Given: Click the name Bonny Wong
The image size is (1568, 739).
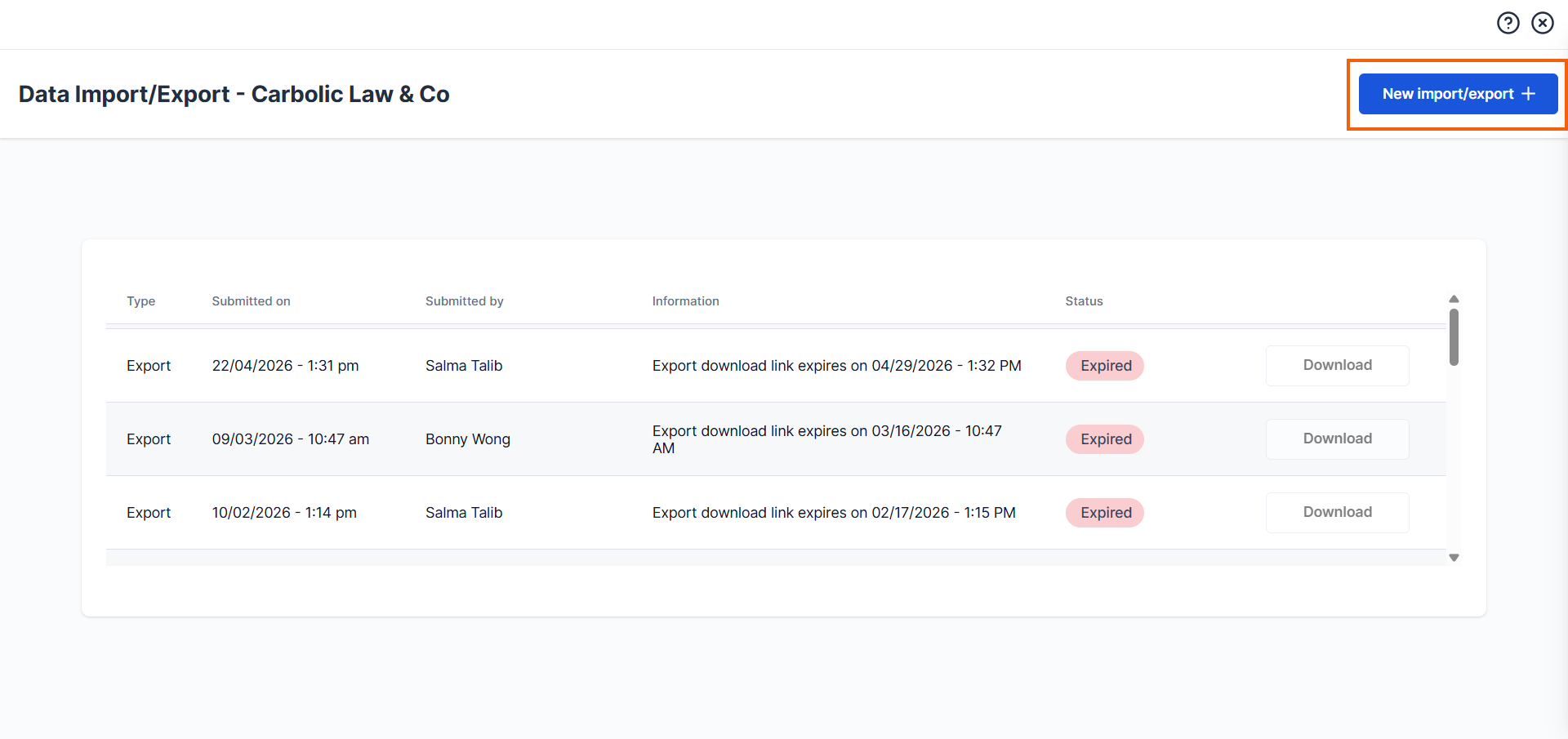Looking at the screenshot, I should point(467,439).
